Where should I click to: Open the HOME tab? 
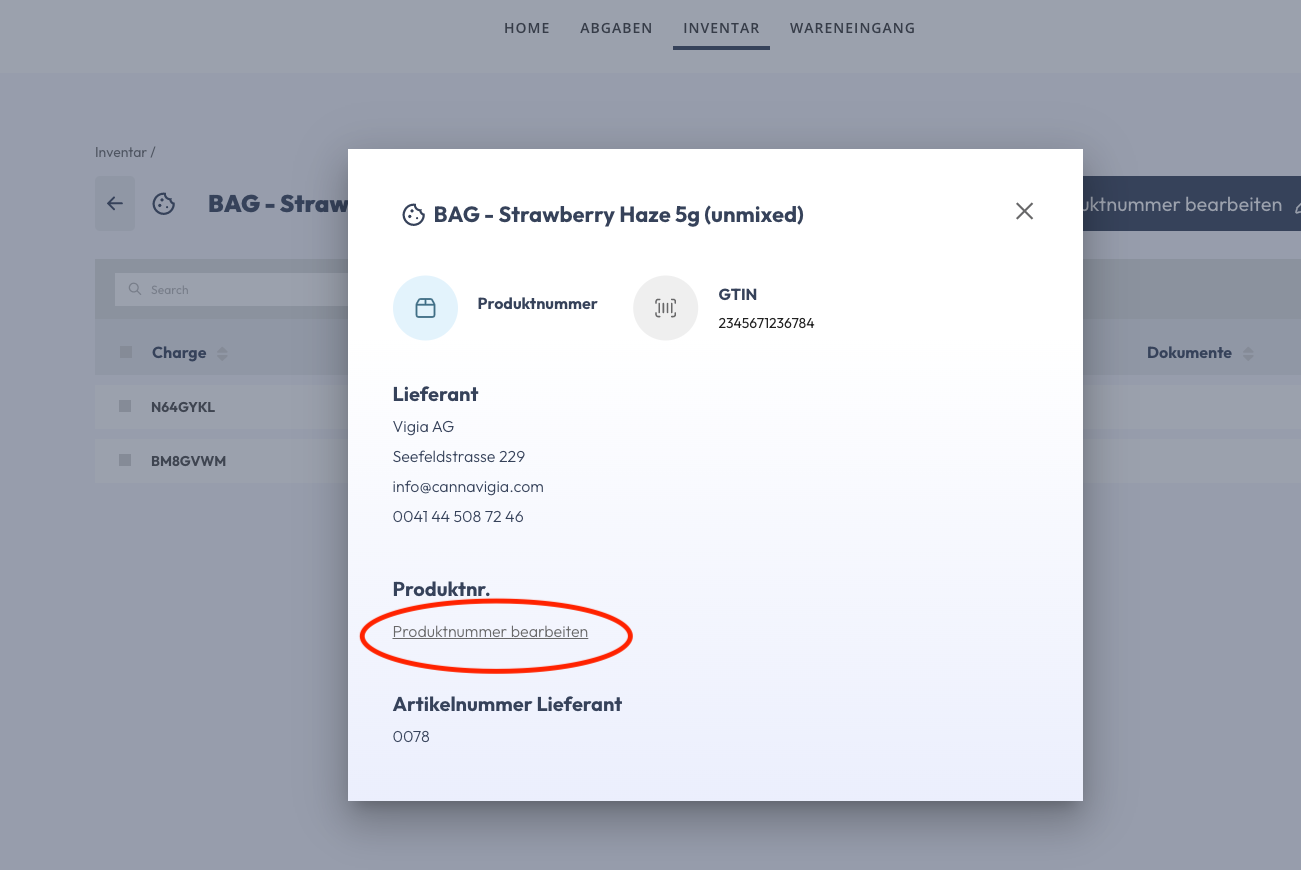(x=527, y=28)
